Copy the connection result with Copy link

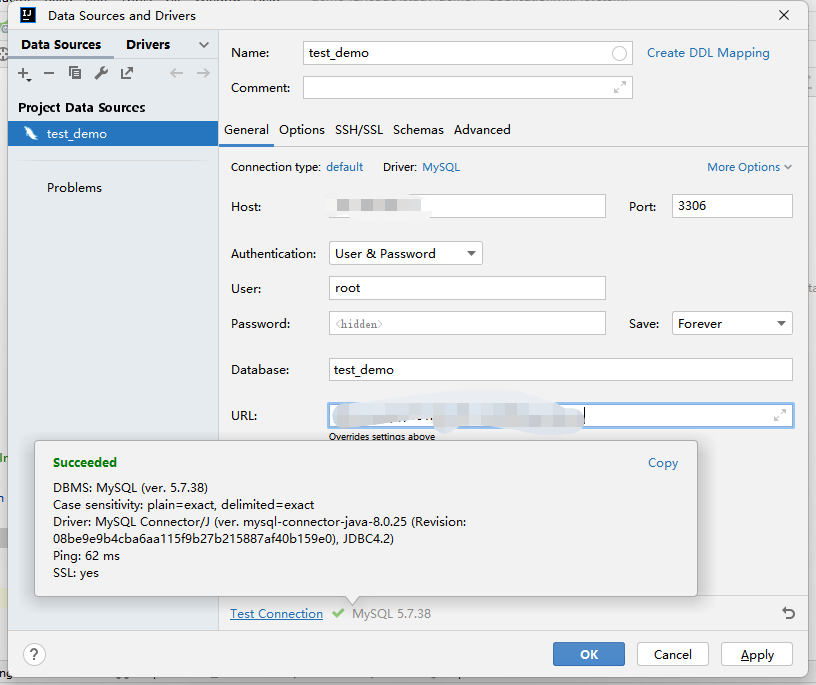click(x=662, y=463)
